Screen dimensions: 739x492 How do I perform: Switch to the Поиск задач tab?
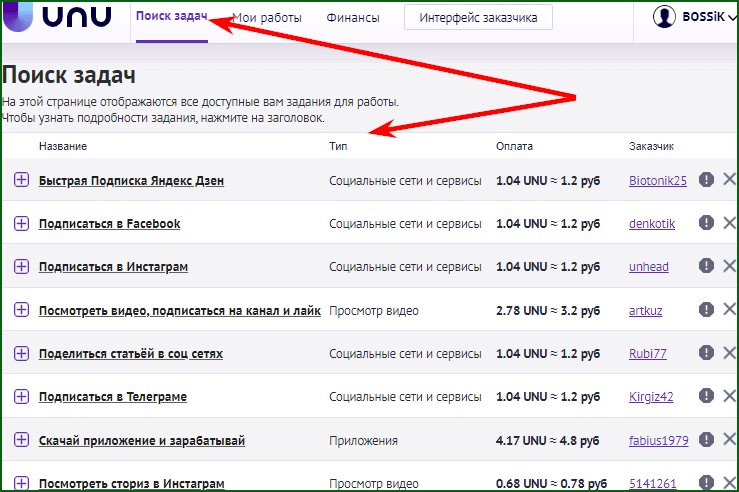[x=172, y=16]
